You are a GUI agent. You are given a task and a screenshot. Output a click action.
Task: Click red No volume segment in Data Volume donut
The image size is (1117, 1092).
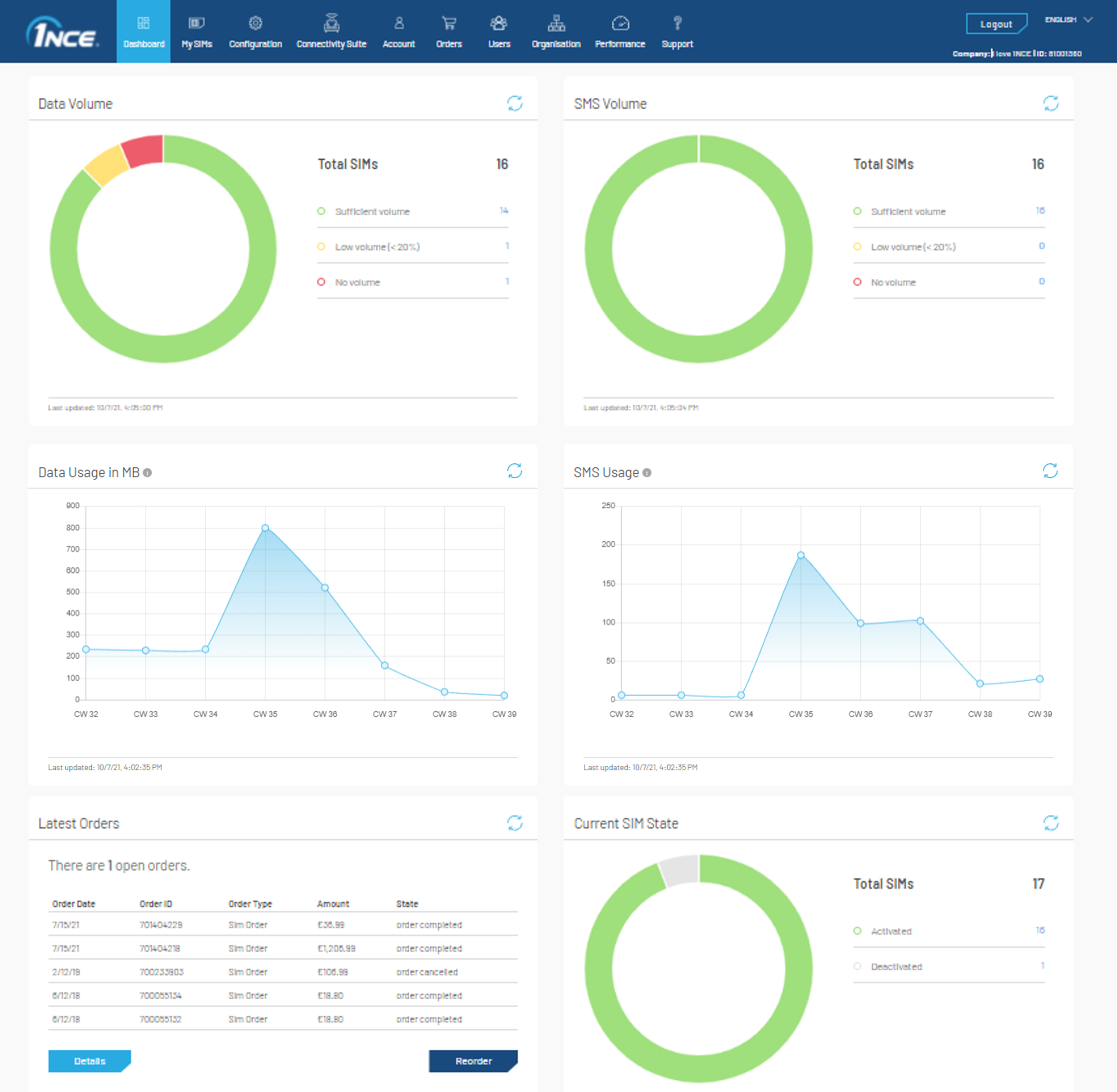[143, 150]
